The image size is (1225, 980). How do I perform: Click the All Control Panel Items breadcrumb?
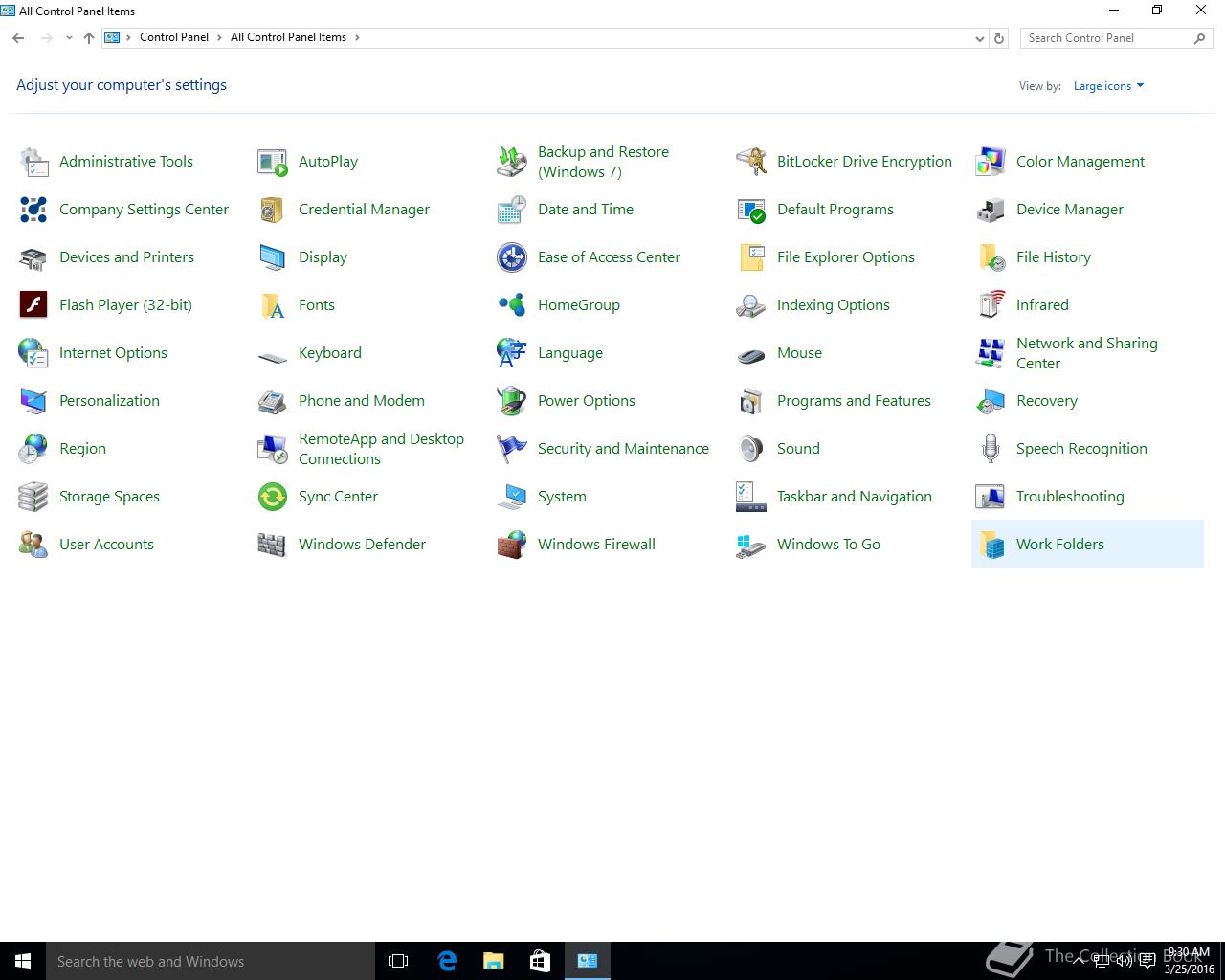tap(288, 37)
